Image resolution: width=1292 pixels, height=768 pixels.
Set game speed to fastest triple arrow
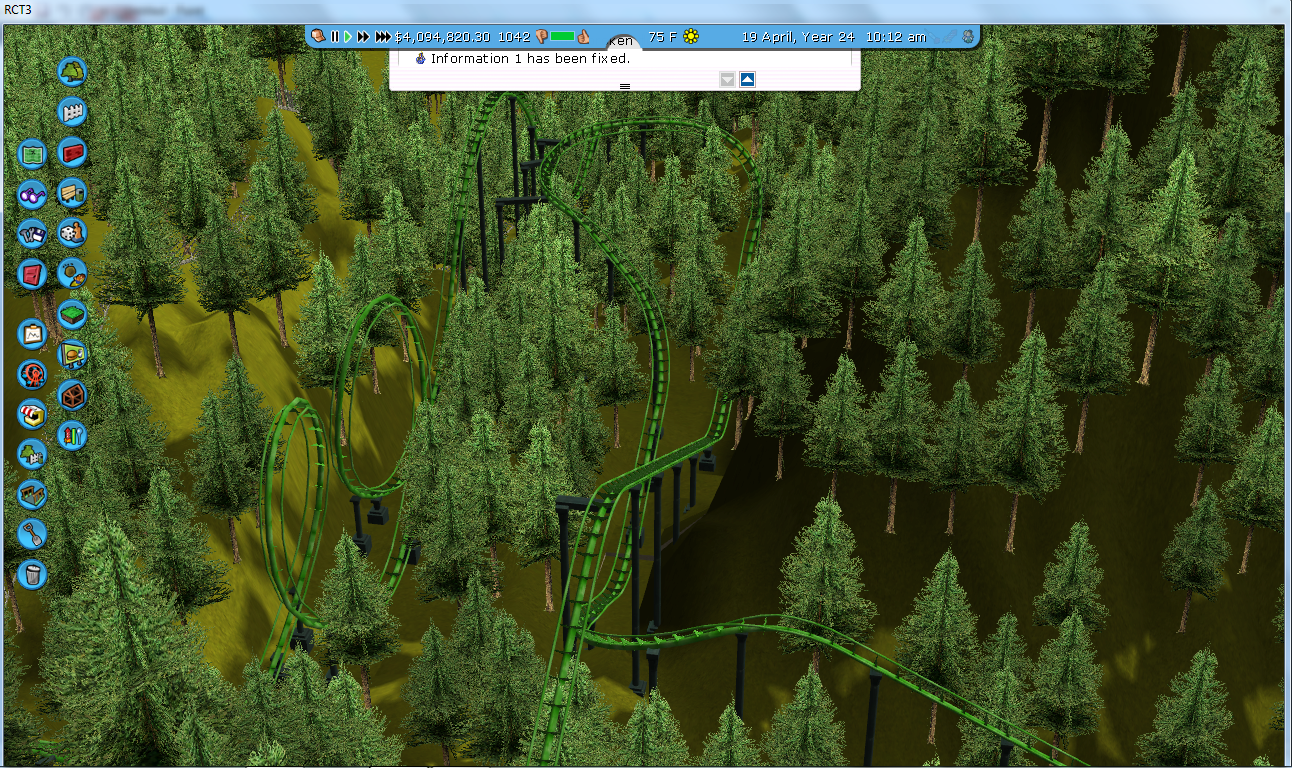point(383,36)
